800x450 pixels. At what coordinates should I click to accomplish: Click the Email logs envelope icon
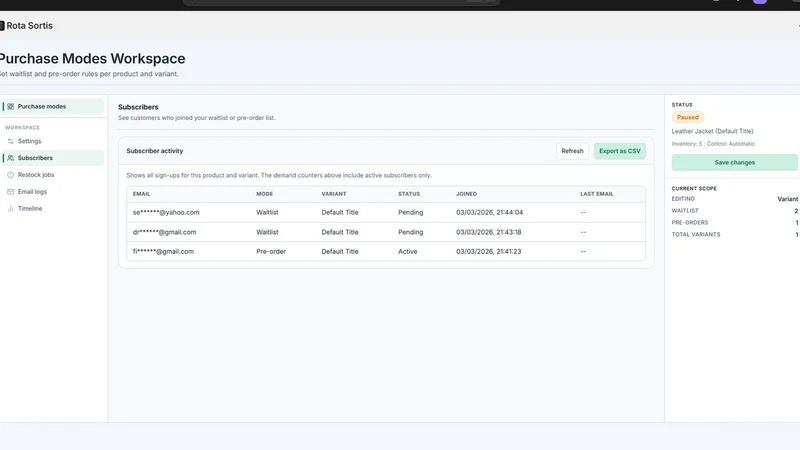click(x=10, y=192)
